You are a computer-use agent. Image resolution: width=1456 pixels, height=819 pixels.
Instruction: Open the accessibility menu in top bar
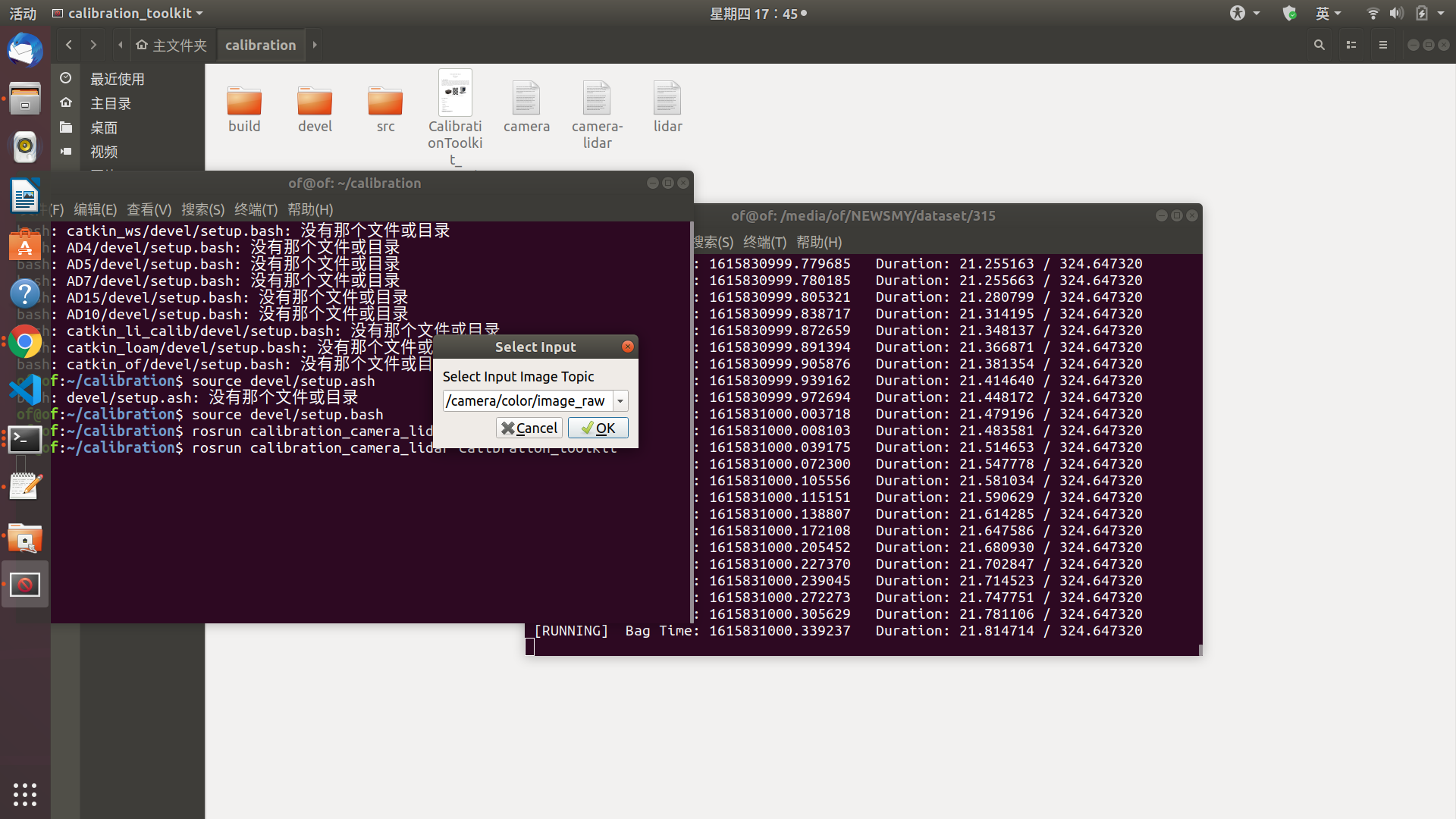tap(1244, 13)
